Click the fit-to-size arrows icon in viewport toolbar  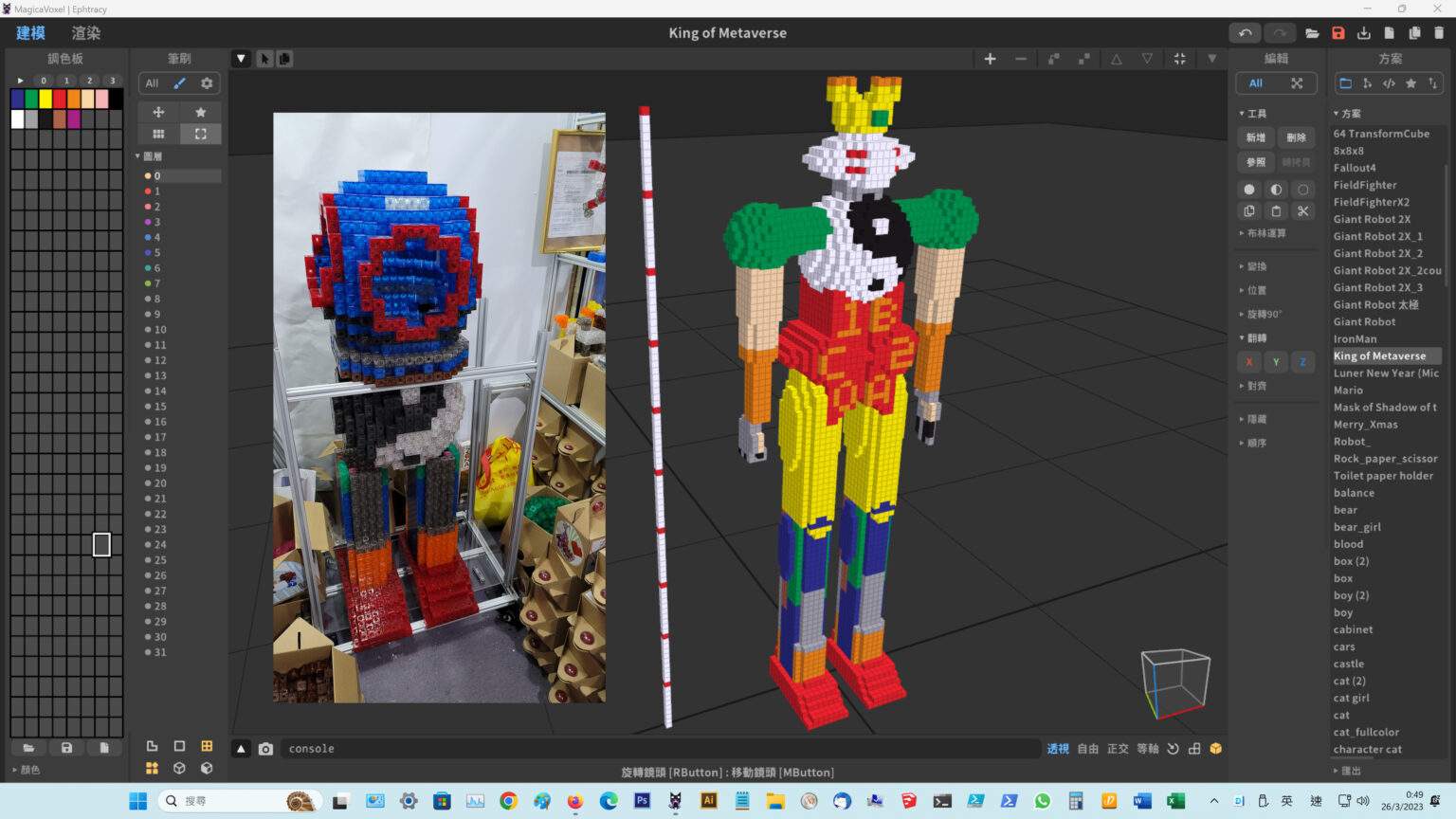click(1179, 59)
